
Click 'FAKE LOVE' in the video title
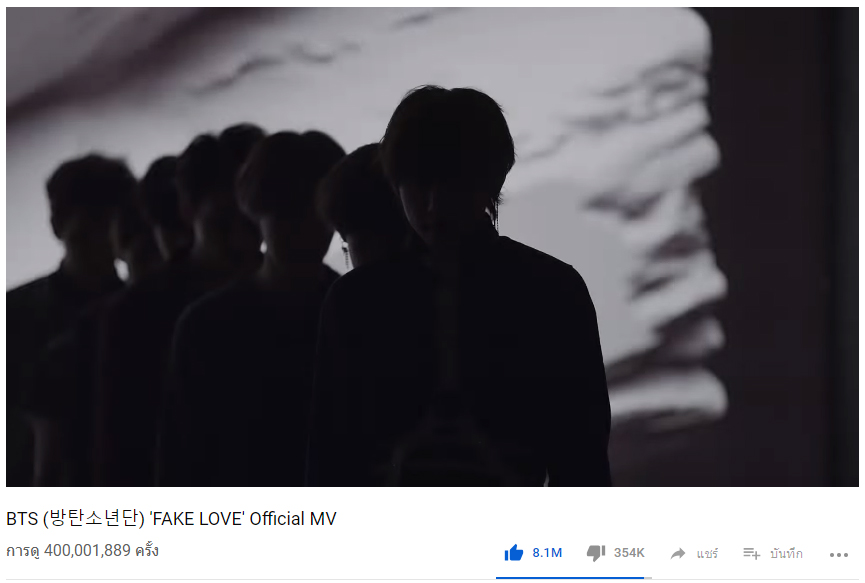(197, 518)
